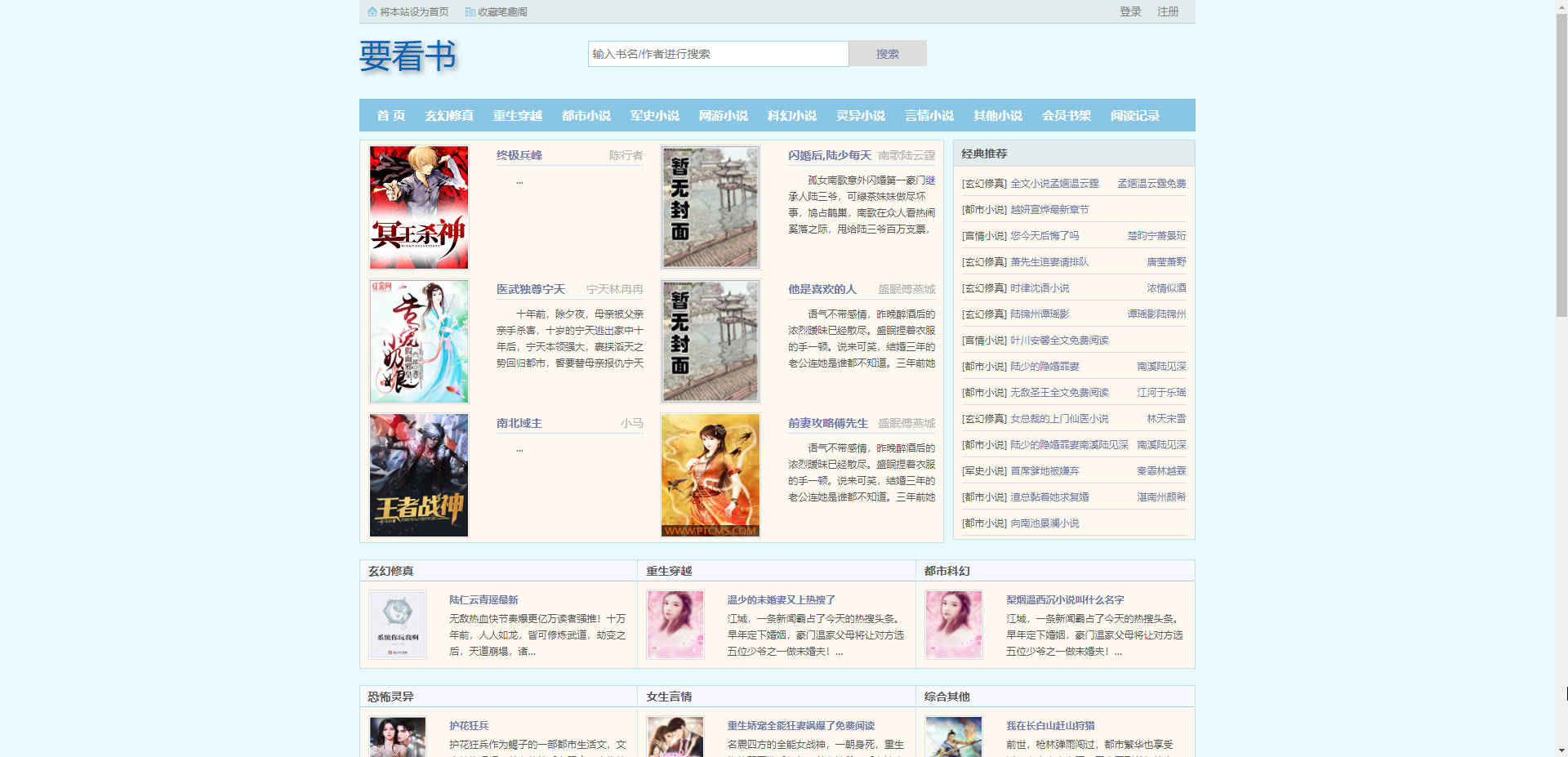
Task: Click the 要看书 site logo
Action: [408, 56]
